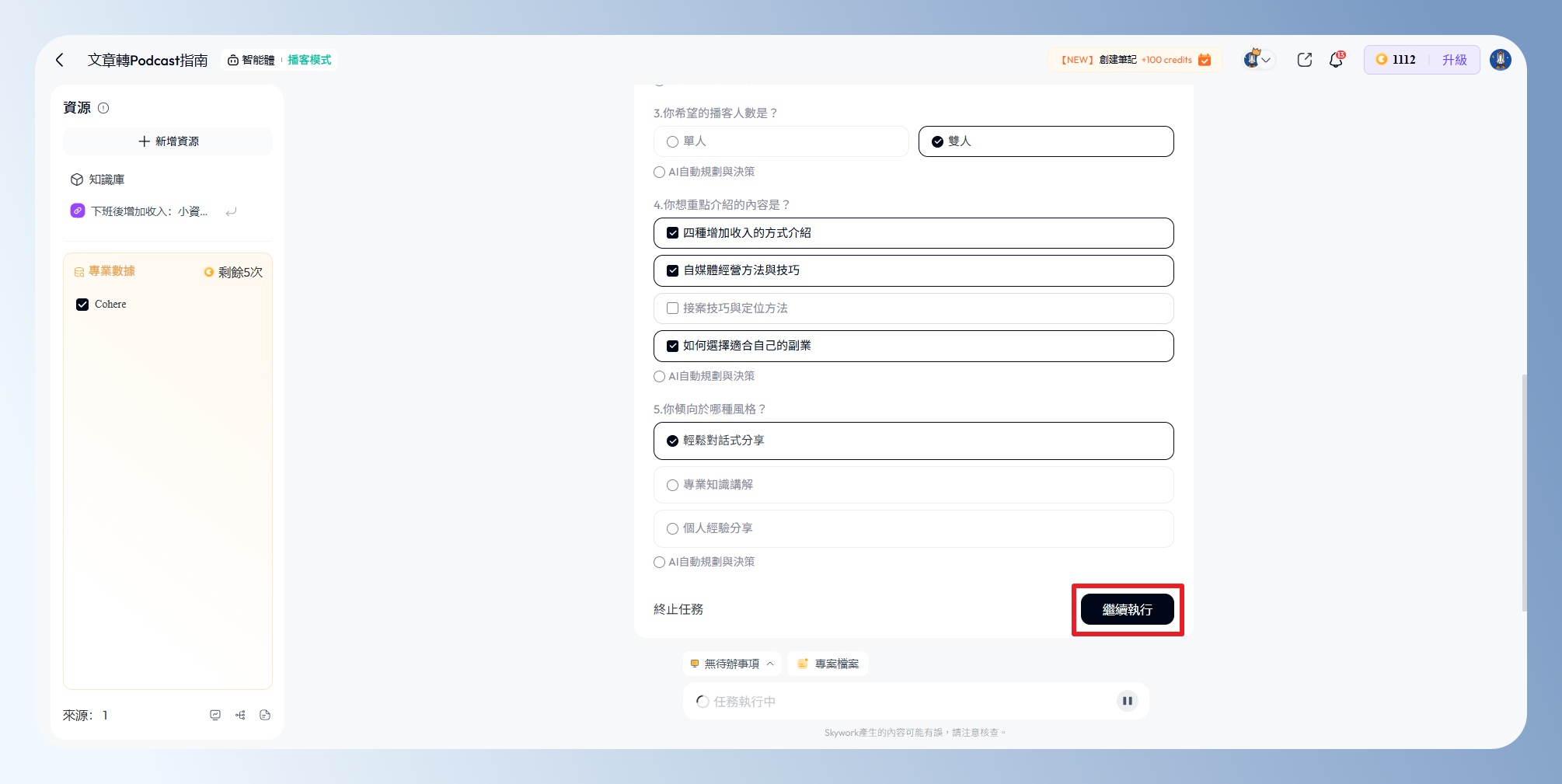Click the 繼續執行 button
This screenshot has height=784, width=1562.
click(1127, 610)
